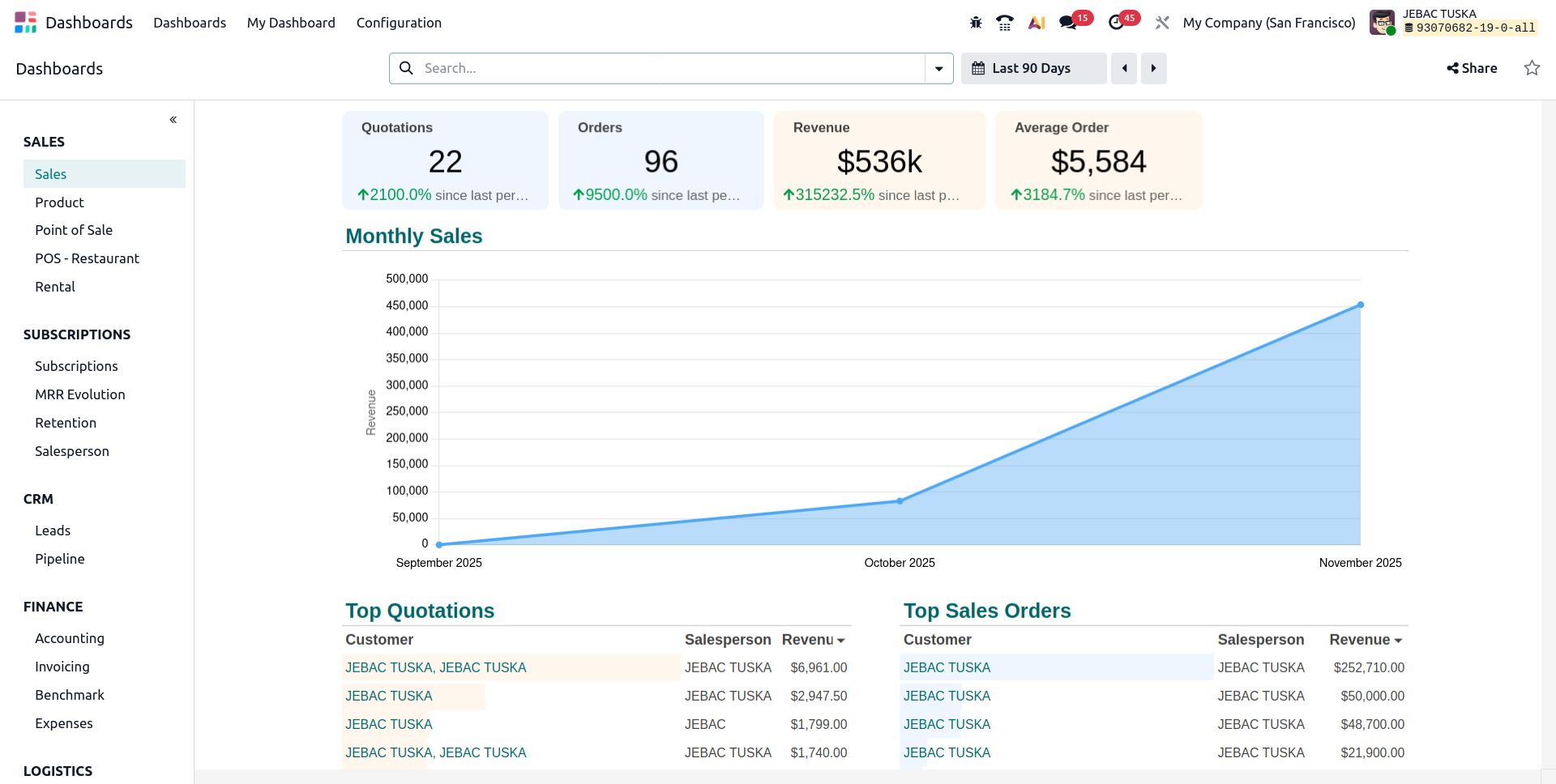1556x784 pixels.
Task: Click the Odoo Dashboards app logo
Action: coord(25,23)
